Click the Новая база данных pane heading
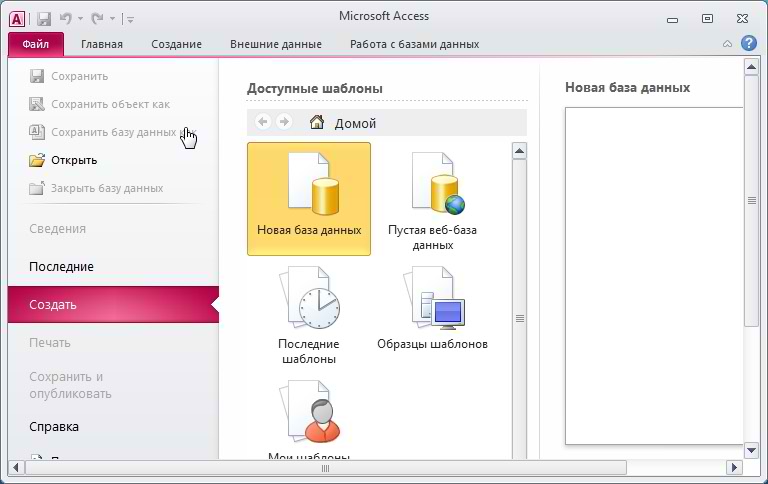The height and width of the screenshot is (484, 768). click(627, 87)
